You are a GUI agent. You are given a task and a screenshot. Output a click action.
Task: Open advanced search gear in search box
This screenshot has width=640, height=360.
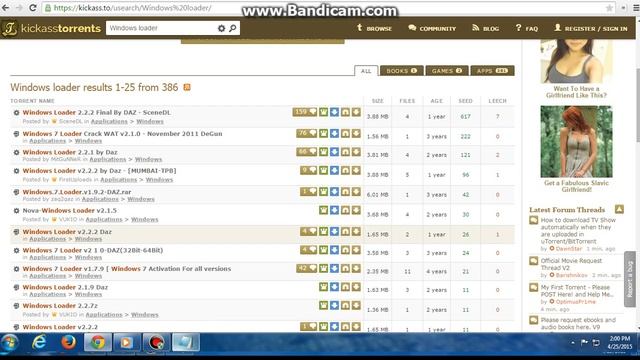[x=221, y=28]
